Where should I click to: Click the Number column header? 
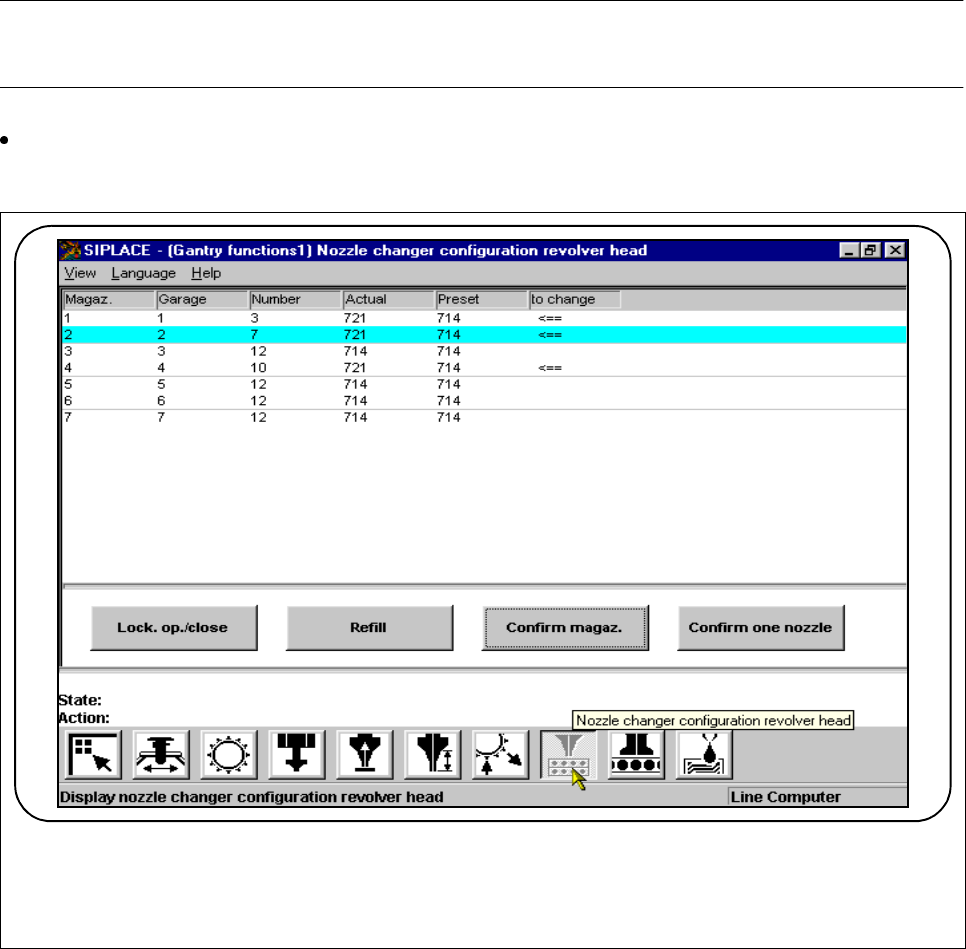click(295, 299)
